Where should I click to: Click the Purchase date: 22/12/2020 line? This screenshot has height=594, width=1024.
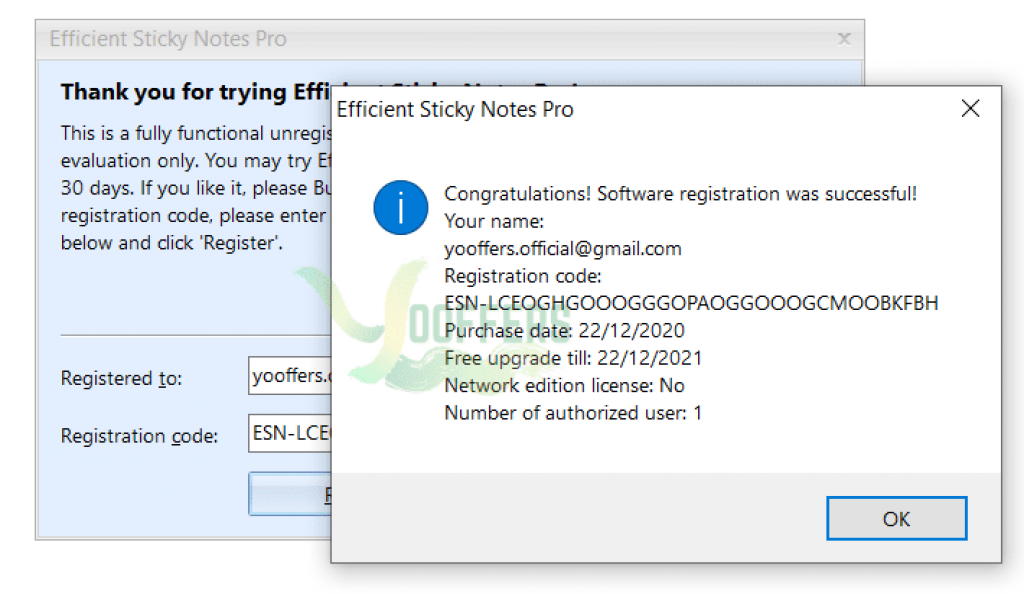coord(564,330)
